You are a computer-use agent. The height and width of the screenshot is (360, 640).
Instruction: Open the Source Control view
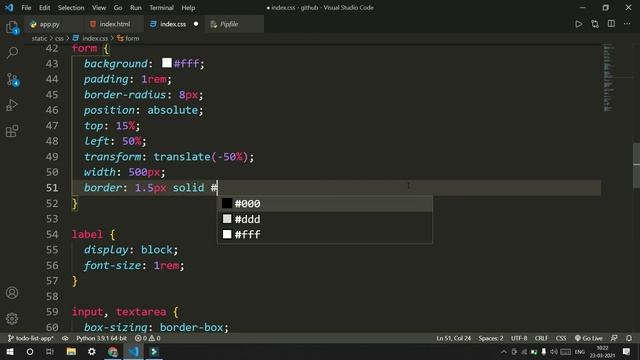tap(12, 79)
